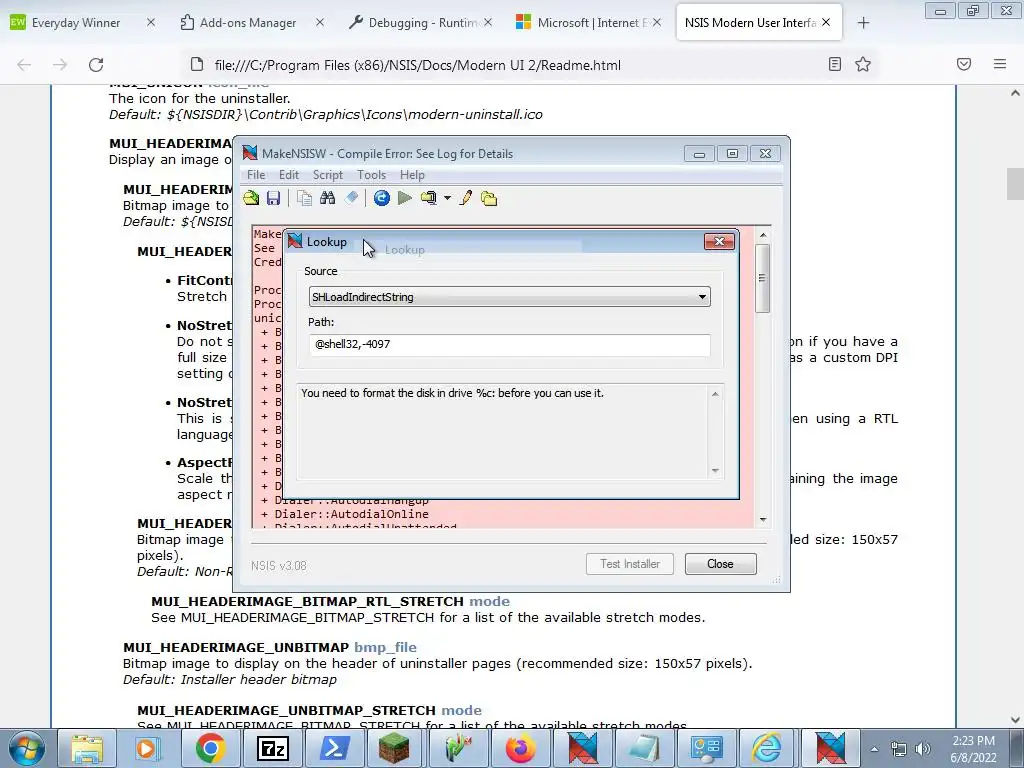Close the Add-ons Manager tab
The width and height of the screenshot is (1024, 768).
click(x=319, y=23)
